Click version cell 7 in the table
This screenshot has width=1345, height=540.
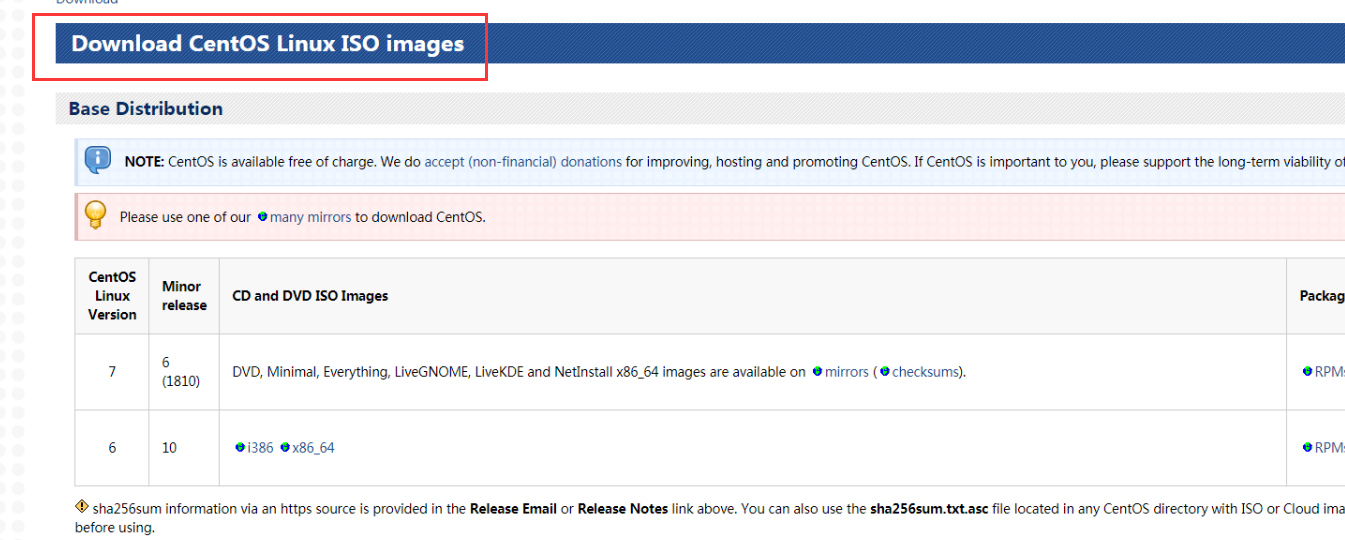coord(112,372)
